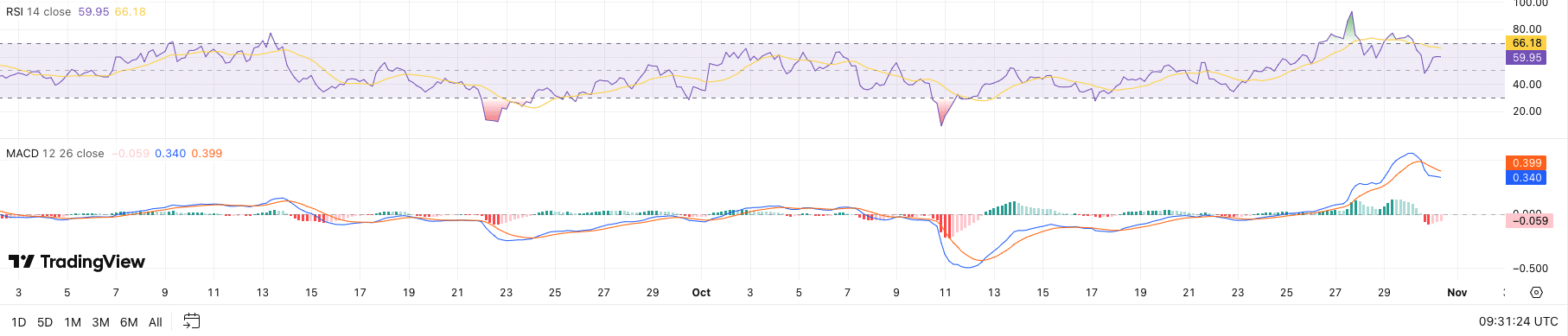Select the RSI 14 close legend

39,11
